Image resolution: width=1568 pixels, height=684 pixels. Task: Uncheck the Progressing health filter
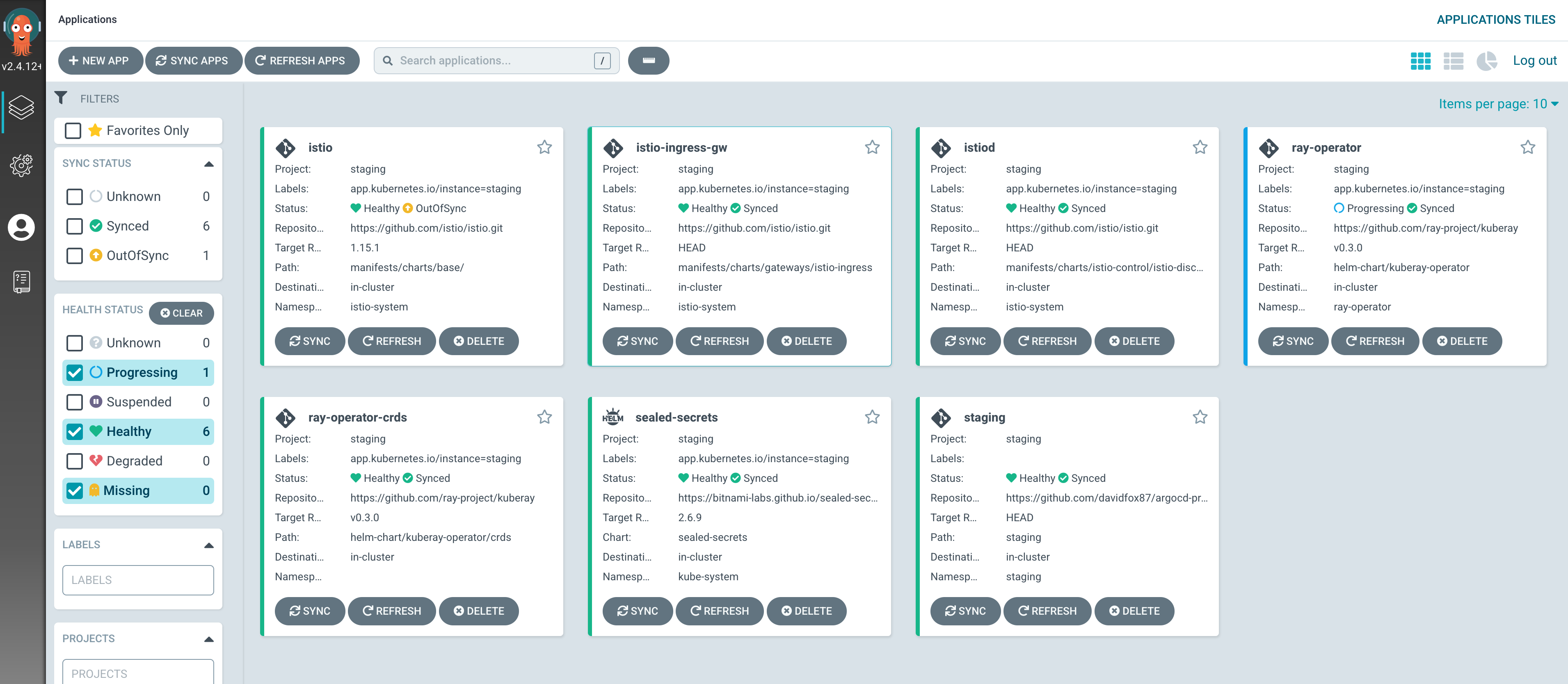click(x=74, y=372)
